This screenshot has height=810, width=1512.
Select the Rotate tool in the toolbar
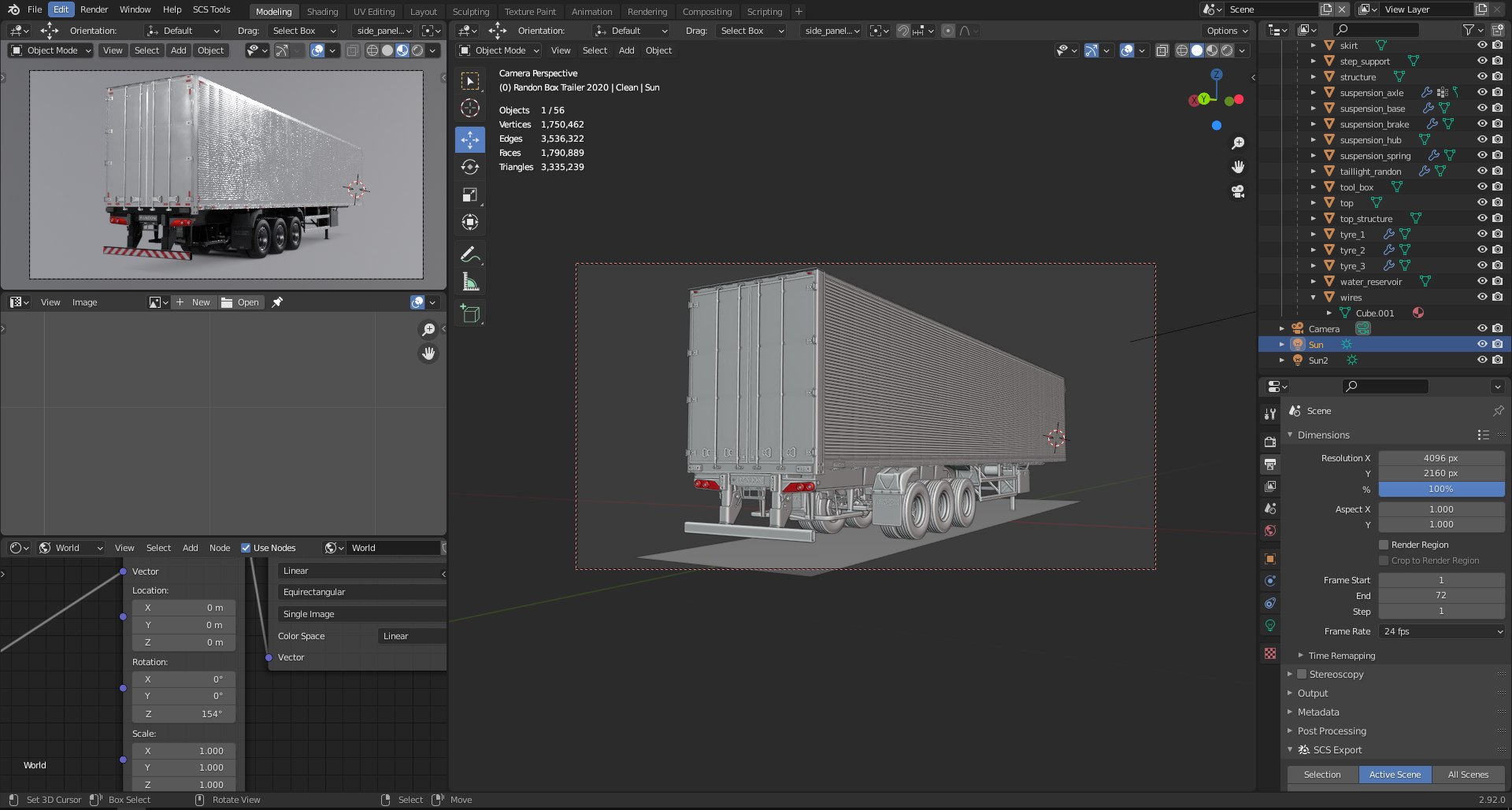470,167
